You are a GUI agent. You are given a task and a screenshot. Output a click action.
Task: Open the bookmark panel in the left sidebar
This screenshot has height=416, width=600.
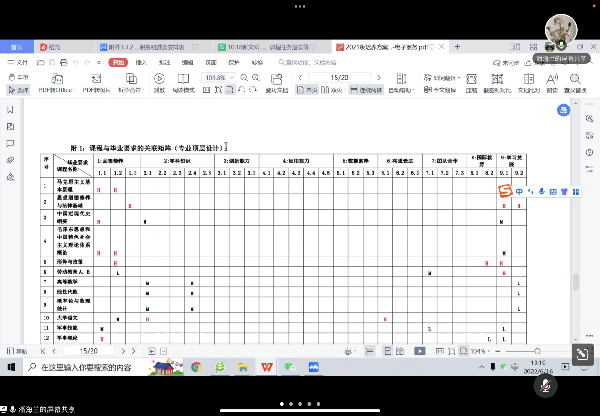click(x=8, y=109)
